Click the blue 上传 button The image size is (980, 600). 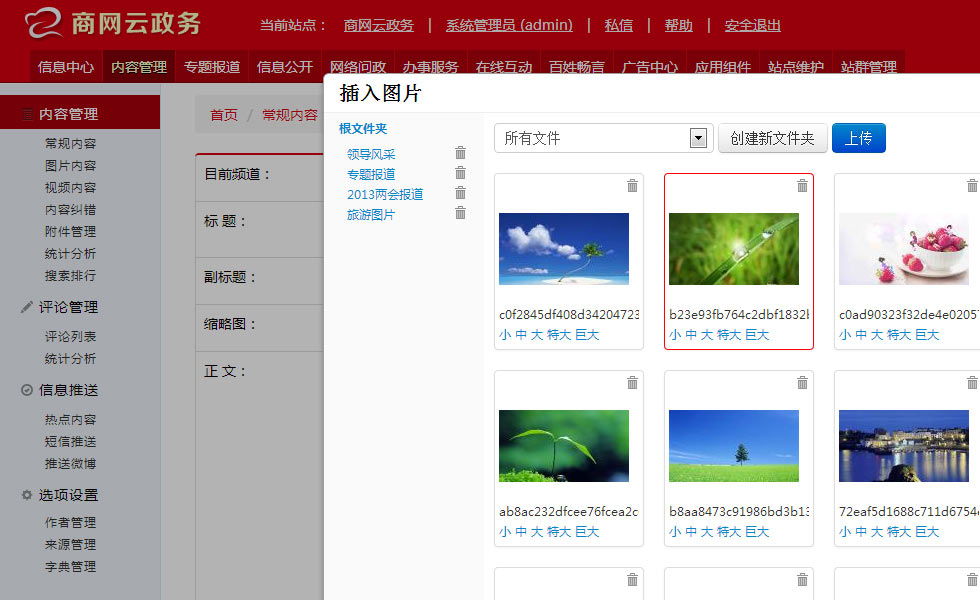859,138
